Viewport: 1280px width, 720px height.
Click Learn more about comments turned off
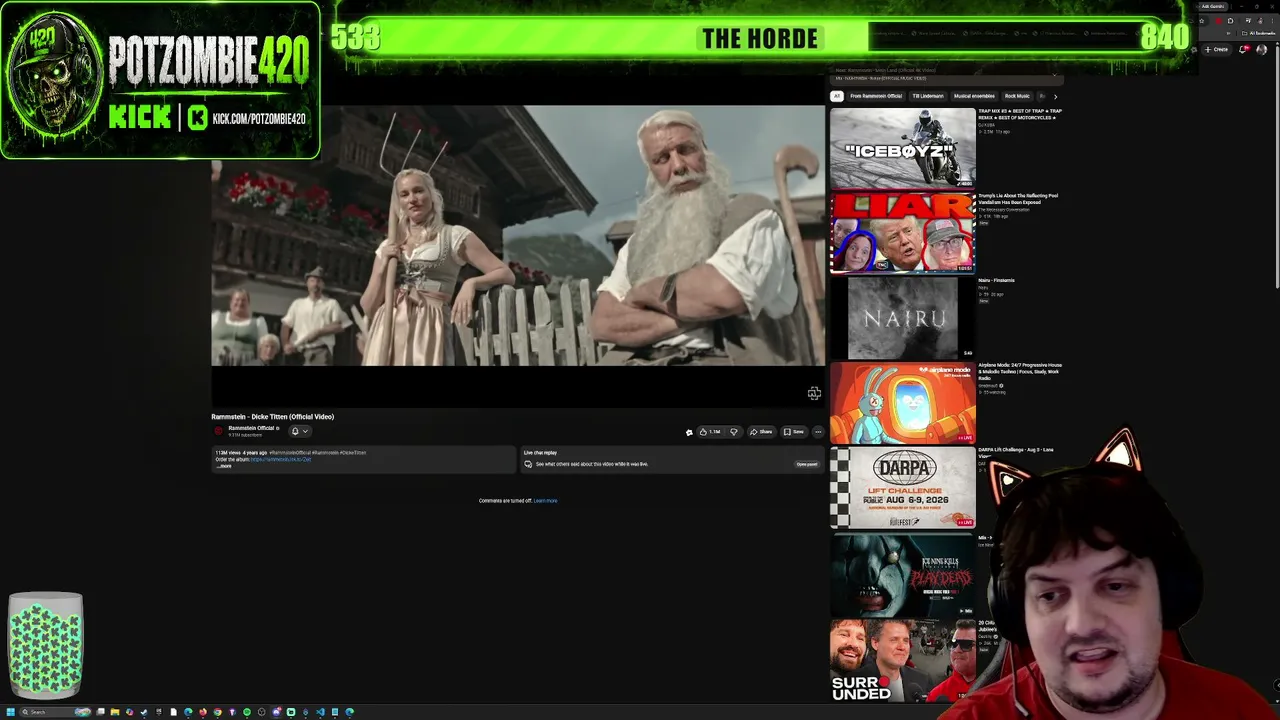click(x=545, y=501)
